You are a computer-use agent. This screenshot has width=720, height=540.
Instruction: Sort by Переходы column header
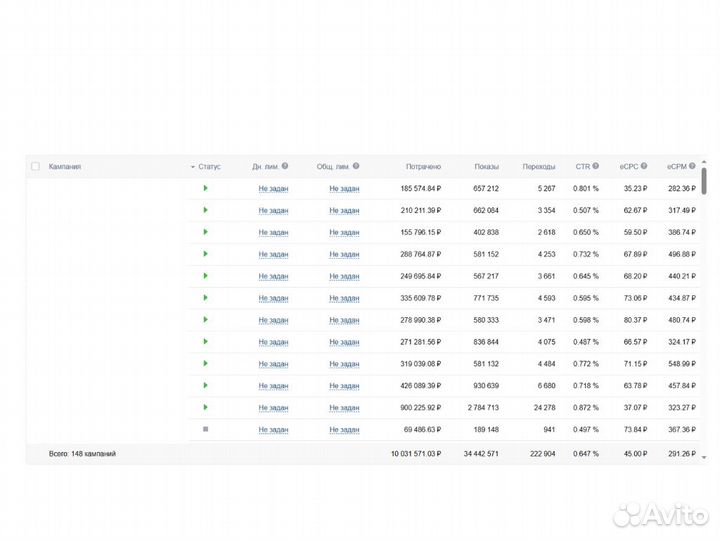(x=538, y=167)
